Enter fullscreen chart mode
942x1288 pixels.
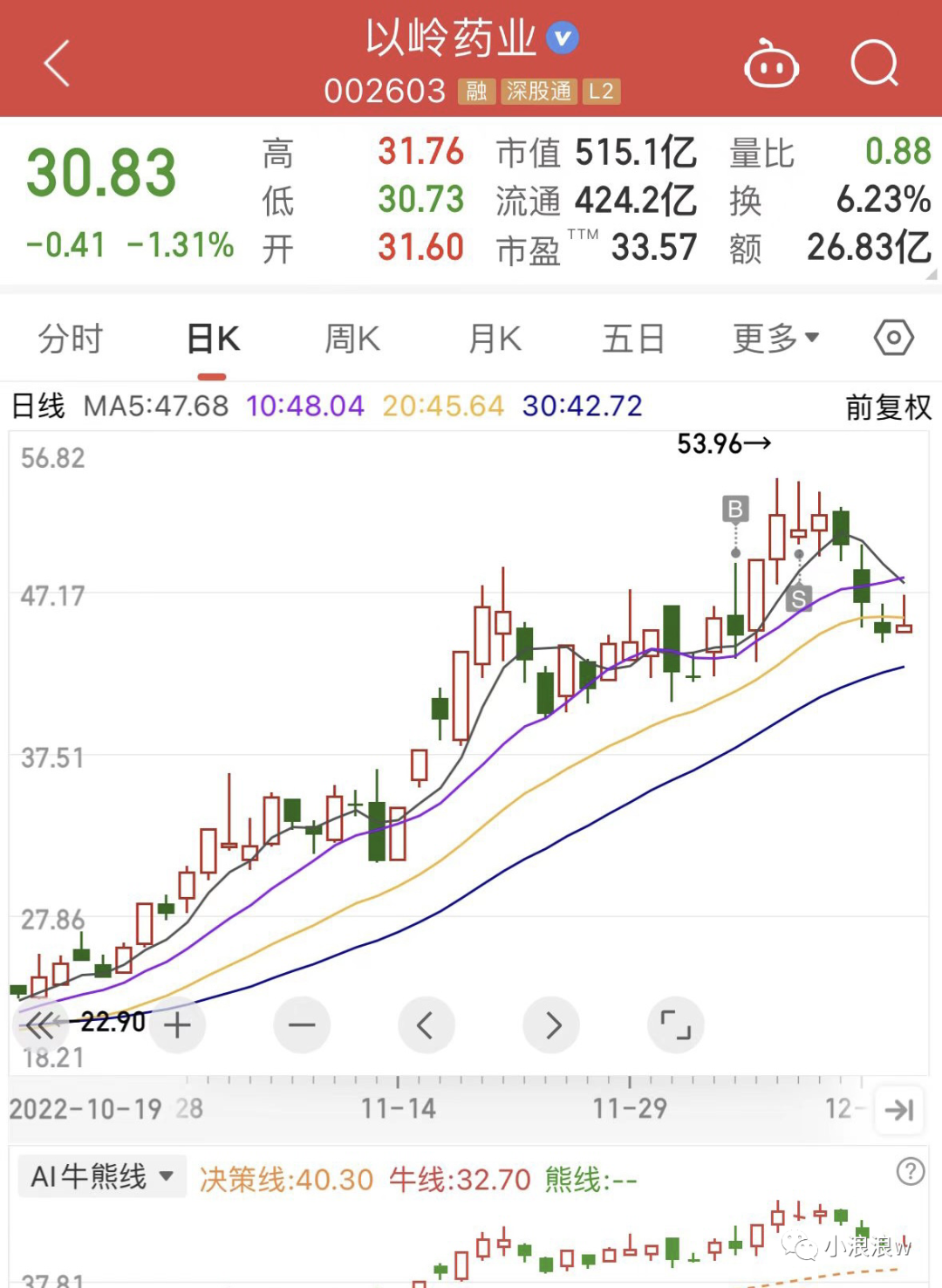coord(676,1024)
